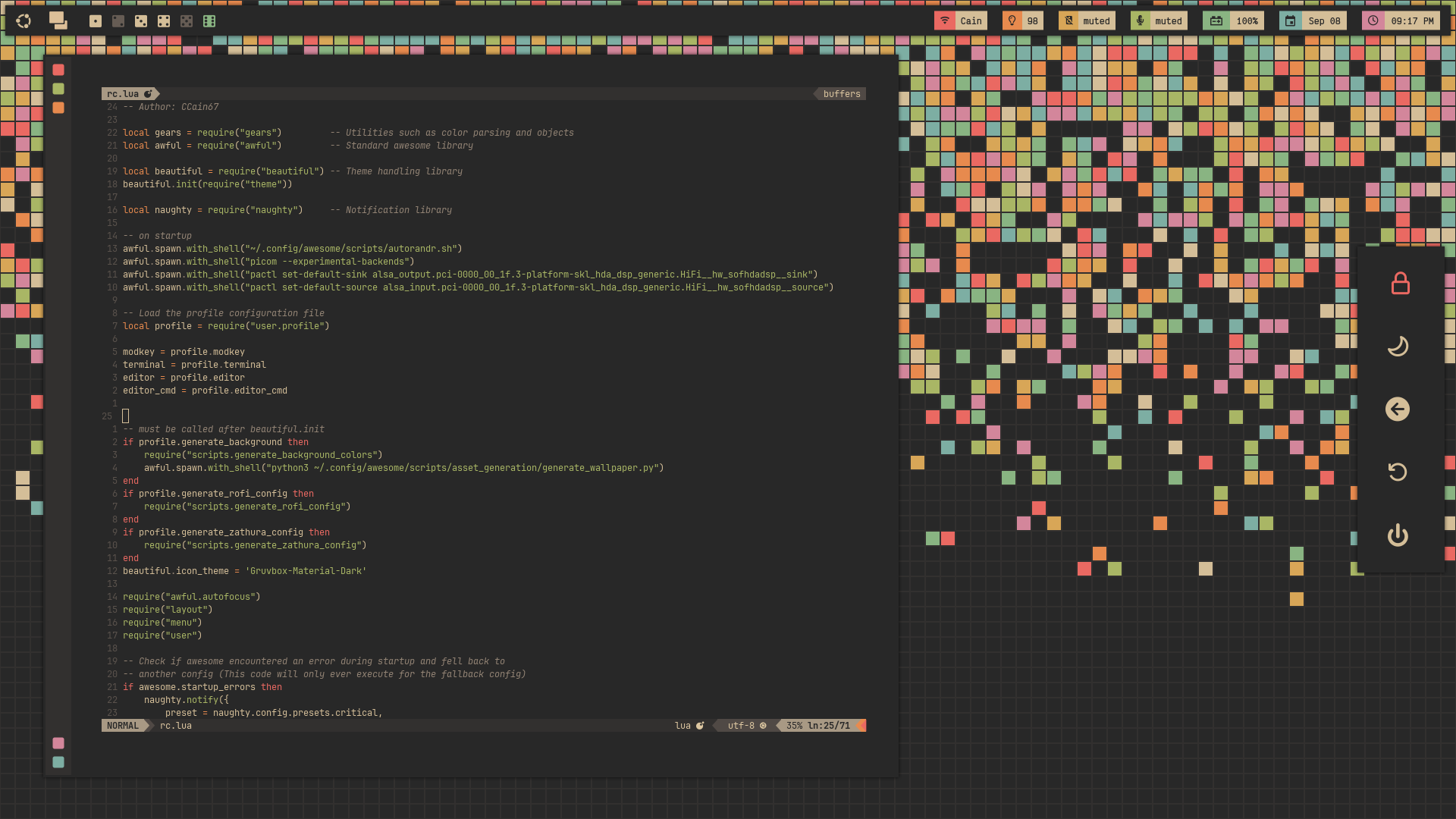This screenshot has height=819, width=1456.
Task: Switch to workspace tag one die
Action: (x=96, y=21)
